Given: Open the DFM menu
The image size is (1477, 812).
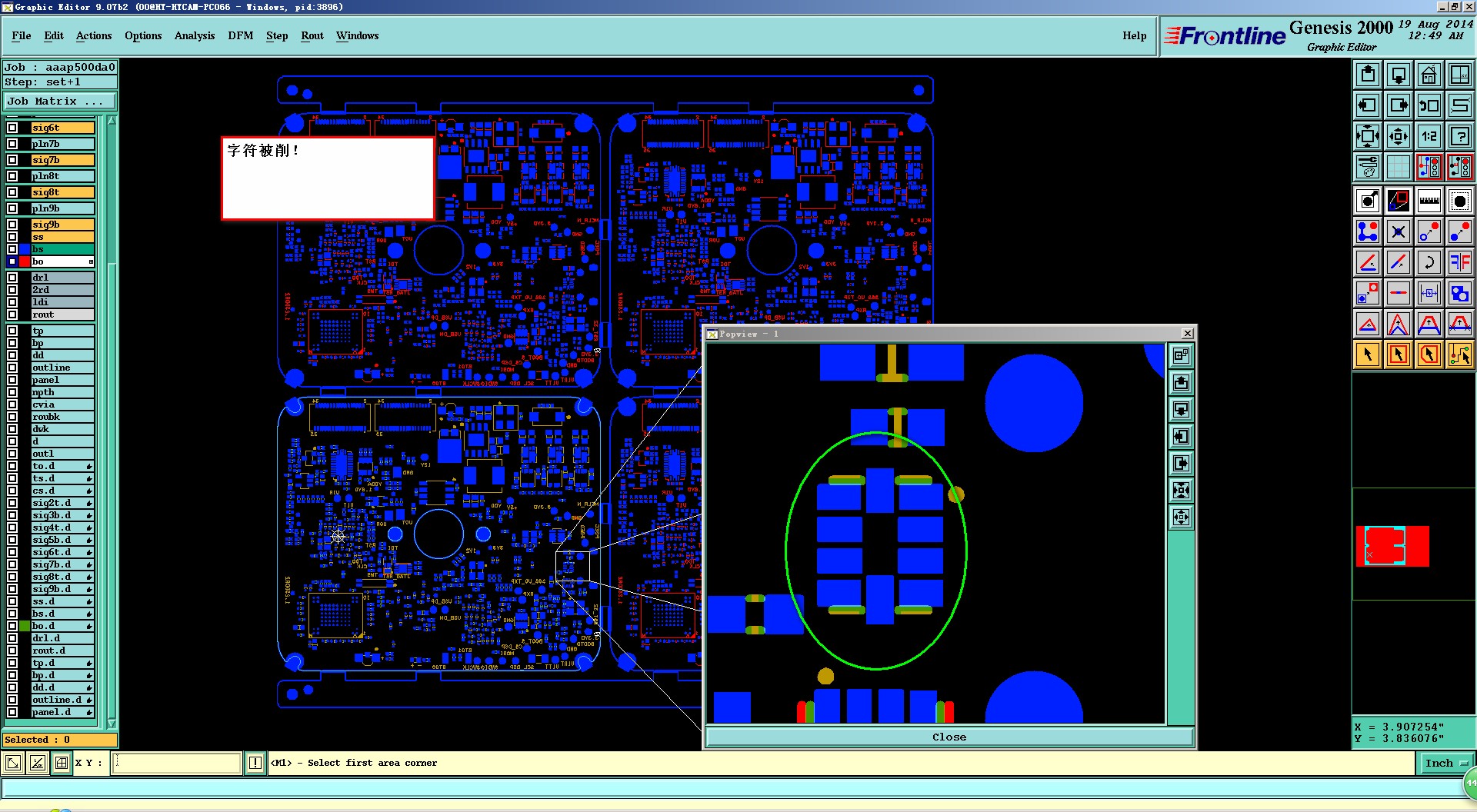Looking at the screenshot, I should [x=241, y=35].
